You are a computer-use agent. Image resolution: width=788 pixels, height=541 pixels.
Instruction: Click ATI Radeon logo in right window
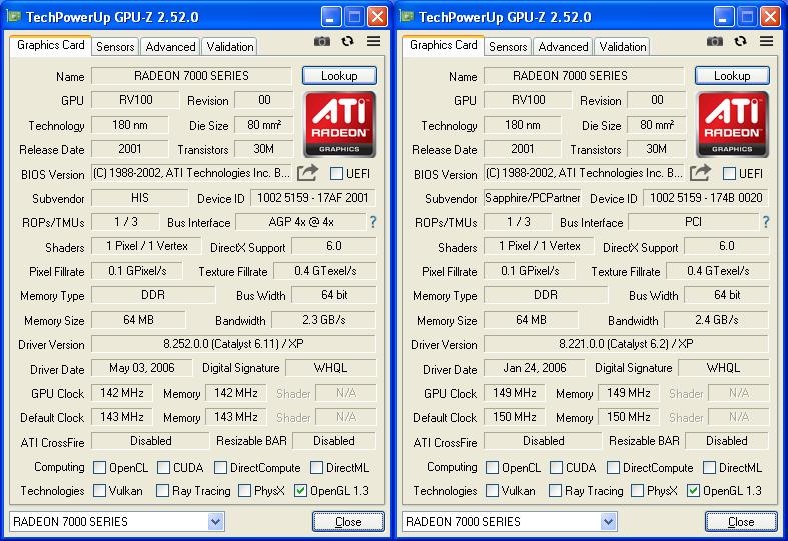point(732,124)
